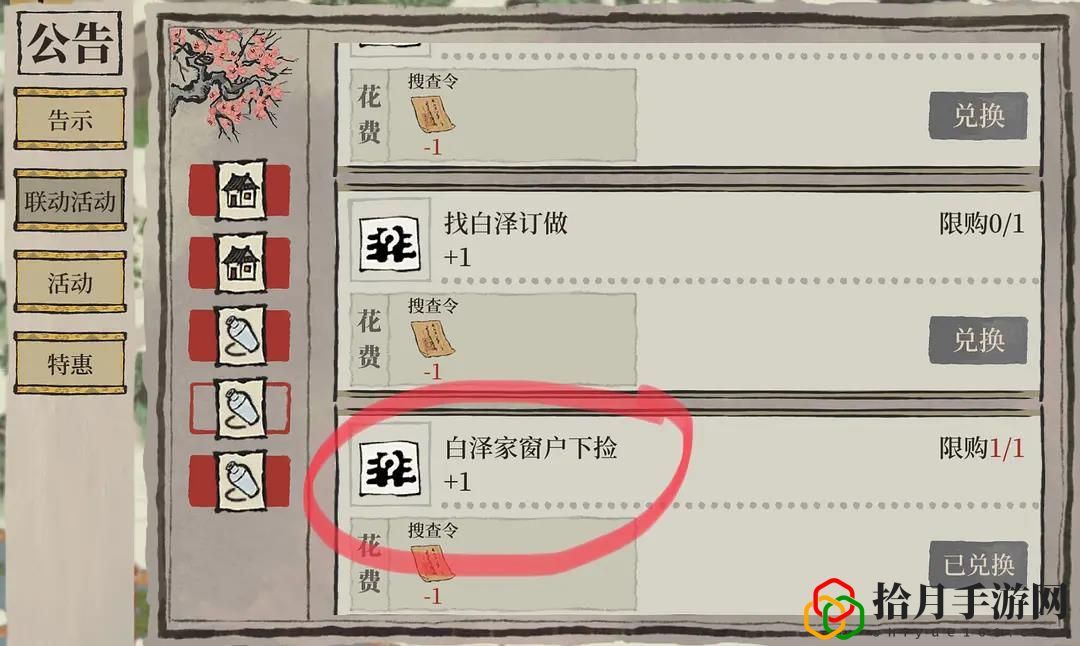Viewport: 1080px width, 646px height.
Task: Open the 活动 events tab
Action: click(x=70, y=282)
